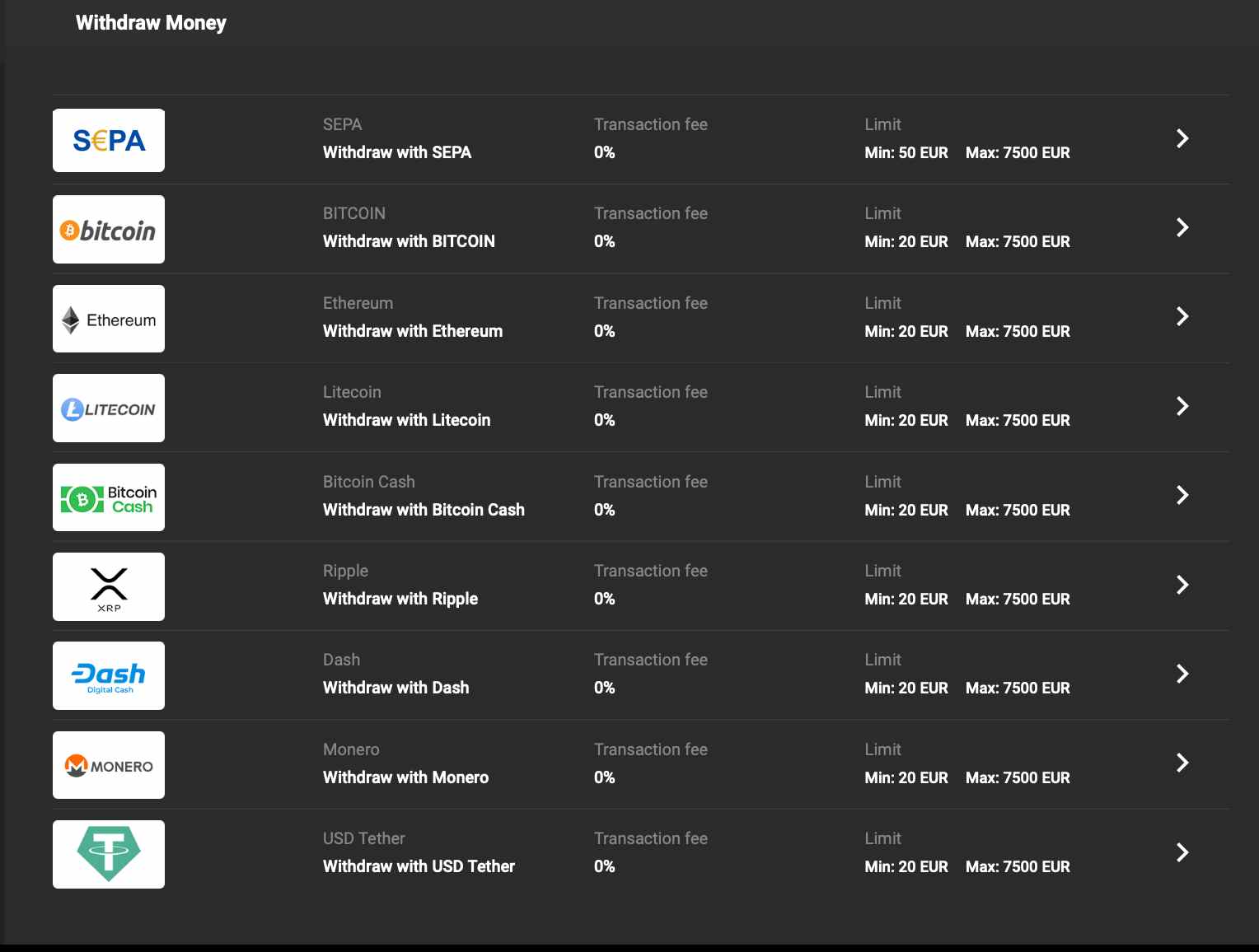Click the Min: 50 EUR limit for SEPA

(906, 152)
